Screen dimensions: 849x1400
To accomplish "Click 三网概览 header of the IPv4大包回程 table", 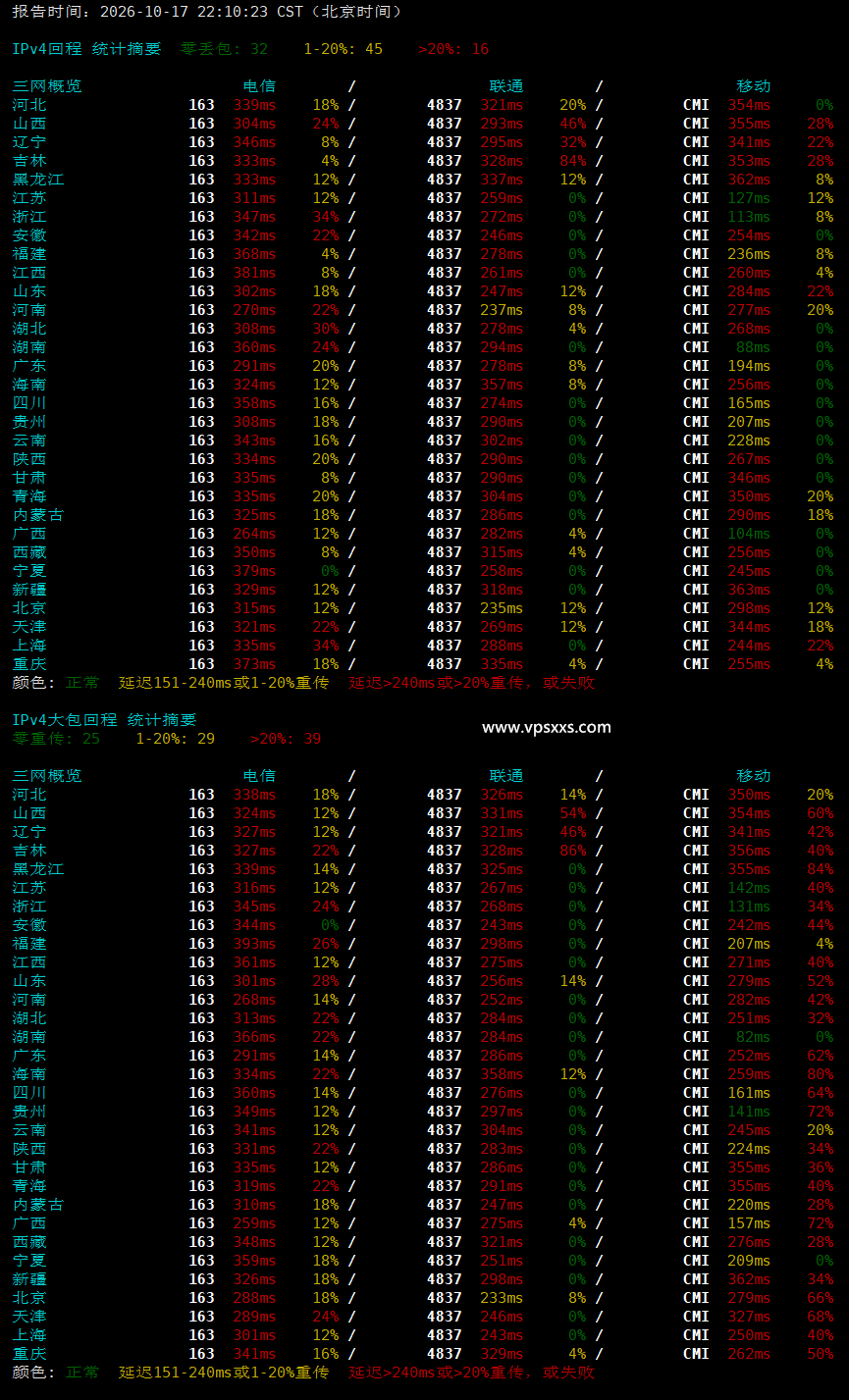I will [47, 776].
